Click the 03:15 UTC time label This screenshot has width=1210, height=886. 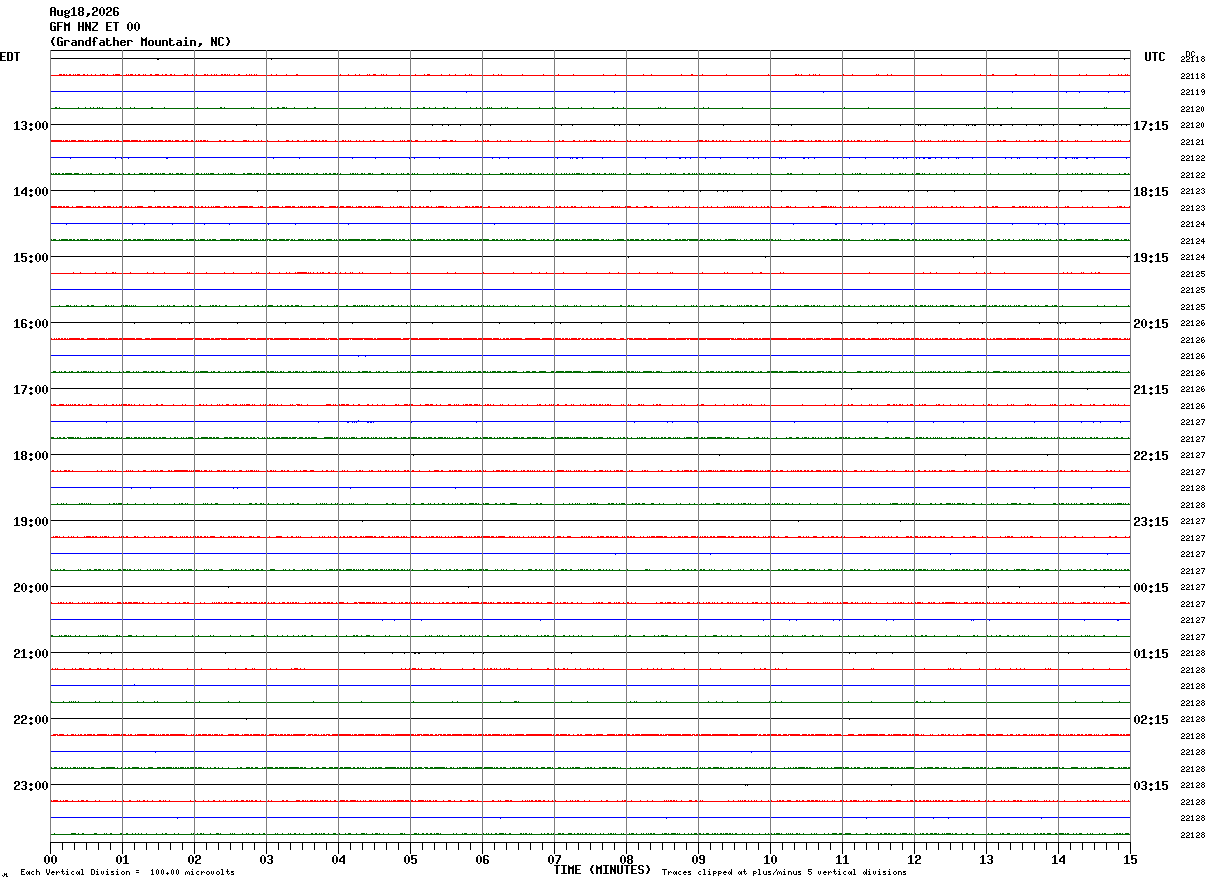(1151, 786)
